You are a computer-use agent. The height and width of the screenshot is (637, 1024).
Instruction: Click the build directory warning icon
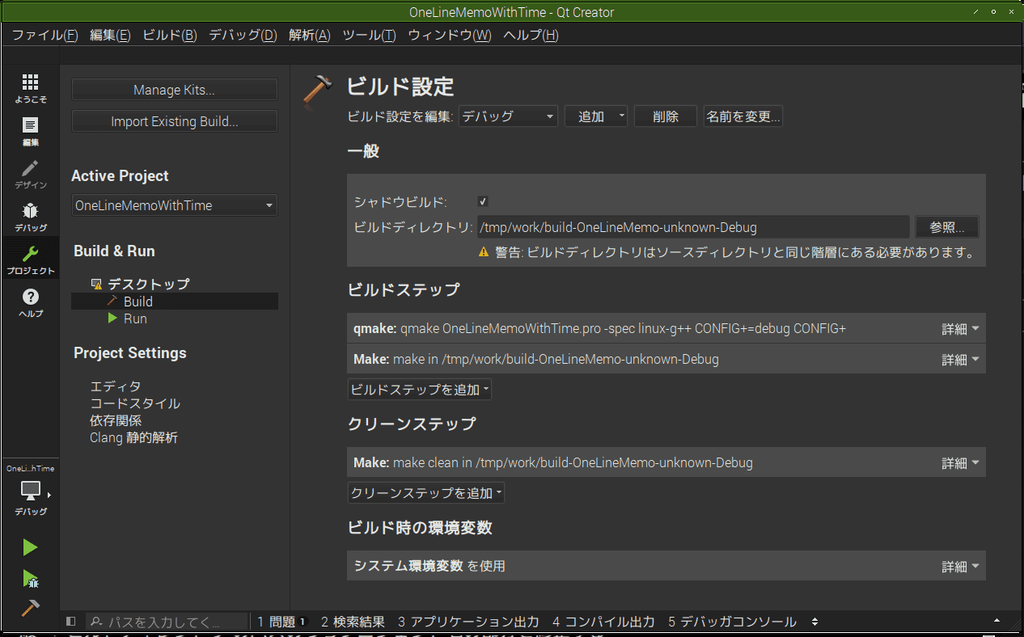(x=483, y=252)
